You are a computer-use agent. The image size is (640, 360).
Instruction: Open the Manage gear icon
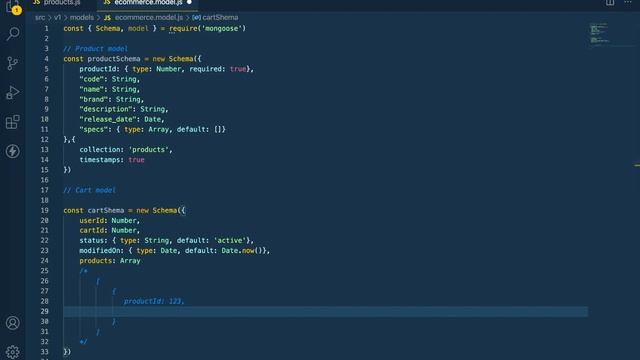(13, 351)
